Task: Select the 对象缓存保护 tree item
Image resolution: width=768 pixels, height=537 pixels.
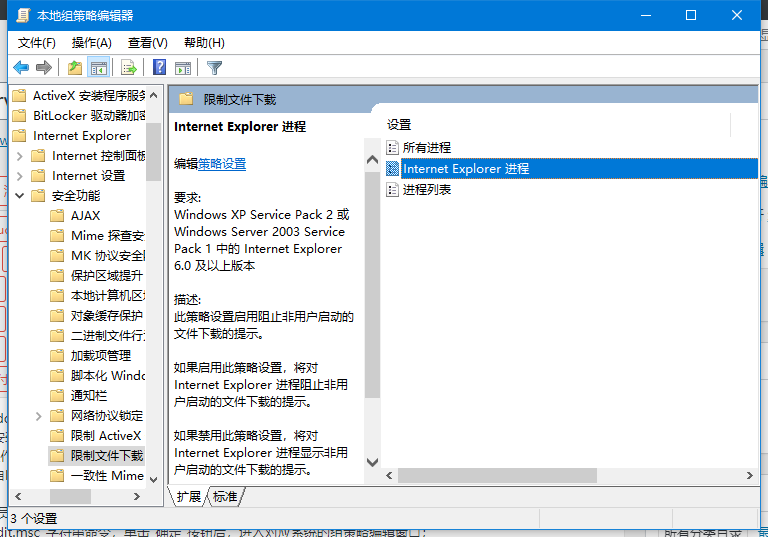Action: point(107,316)
